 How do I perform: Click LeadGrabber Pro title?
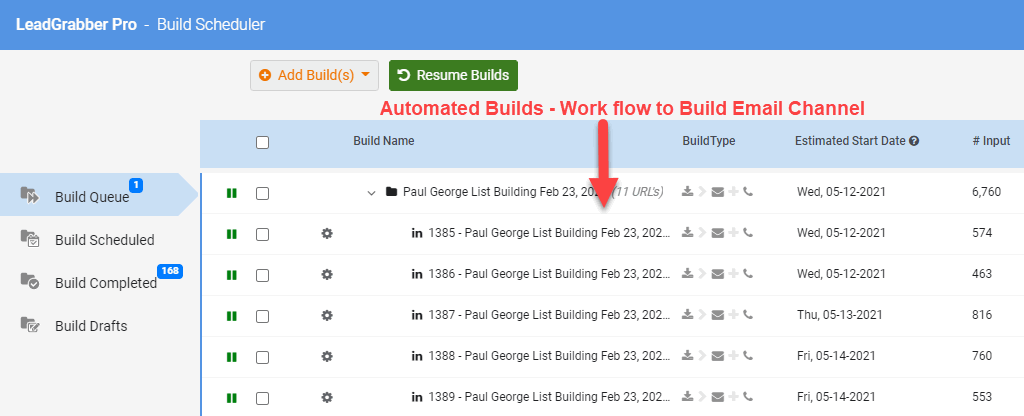click(x=76, y=25)
